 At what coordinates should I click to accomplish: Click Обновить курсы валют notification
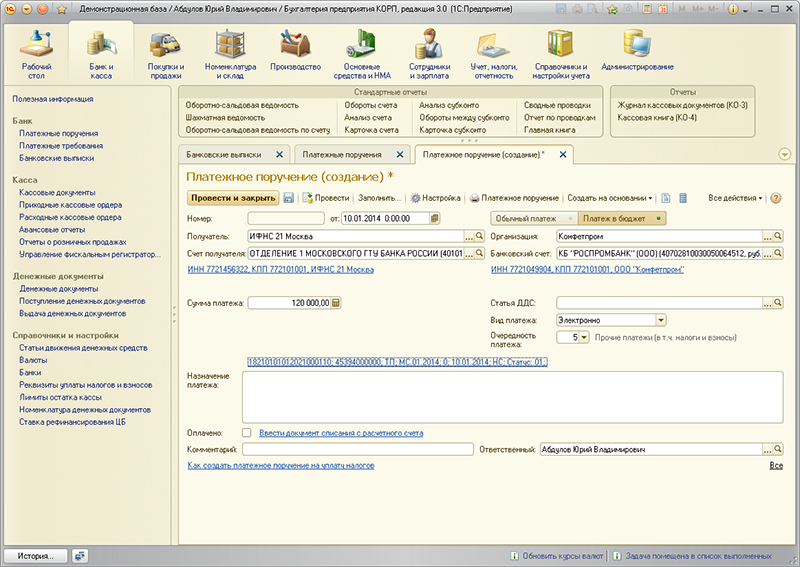tap(557, 555)
